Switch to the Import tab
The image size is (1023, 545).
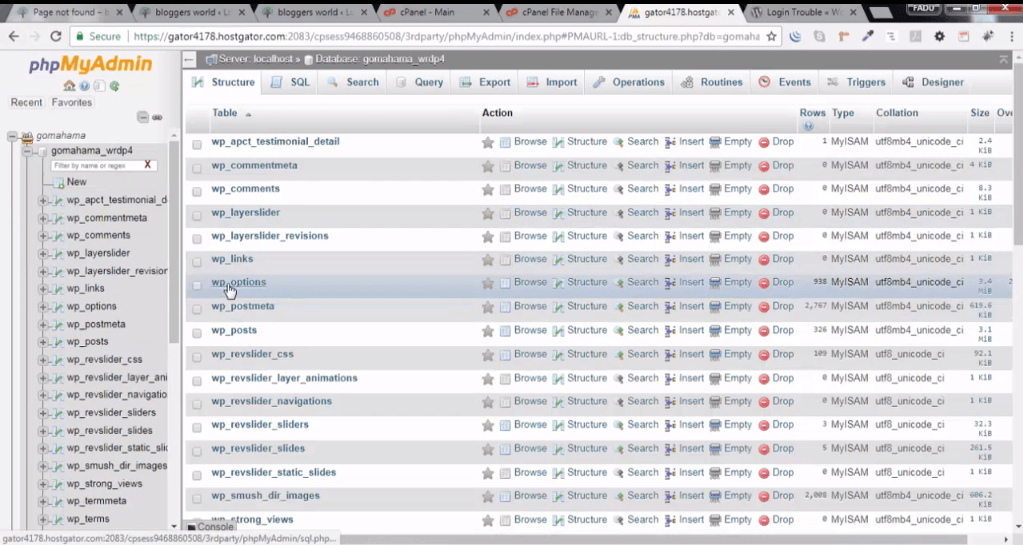[552, 82]
